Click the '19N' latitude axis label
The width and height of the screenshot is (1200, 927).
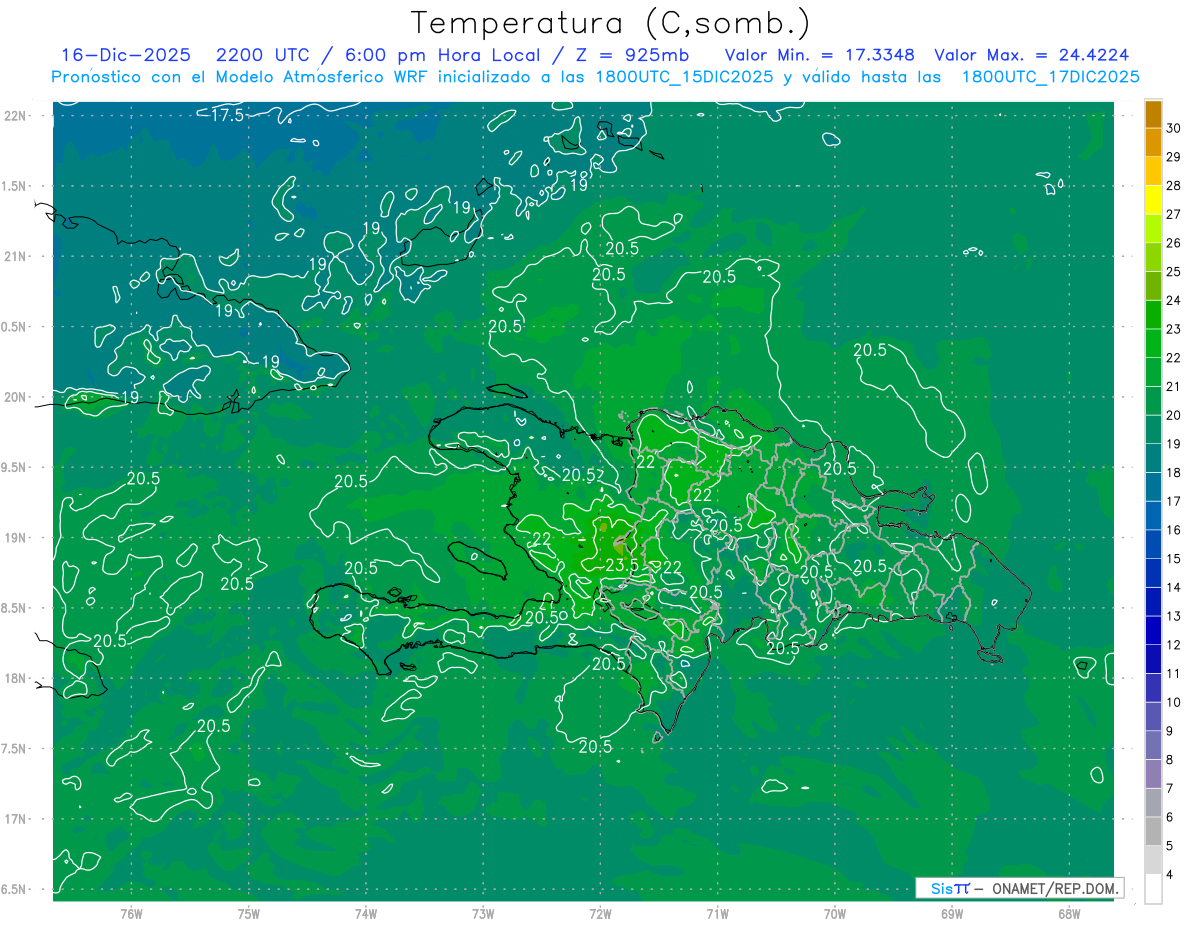(x=16, y=537)
